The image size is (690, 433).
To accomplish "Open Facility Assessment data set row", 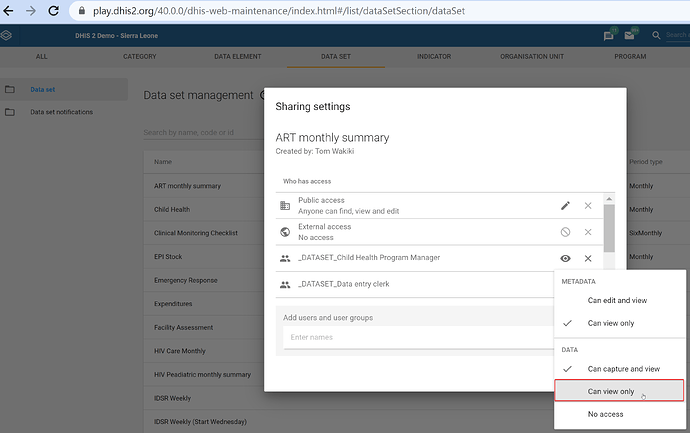I will pyautogui.click(x=203, y=327).
